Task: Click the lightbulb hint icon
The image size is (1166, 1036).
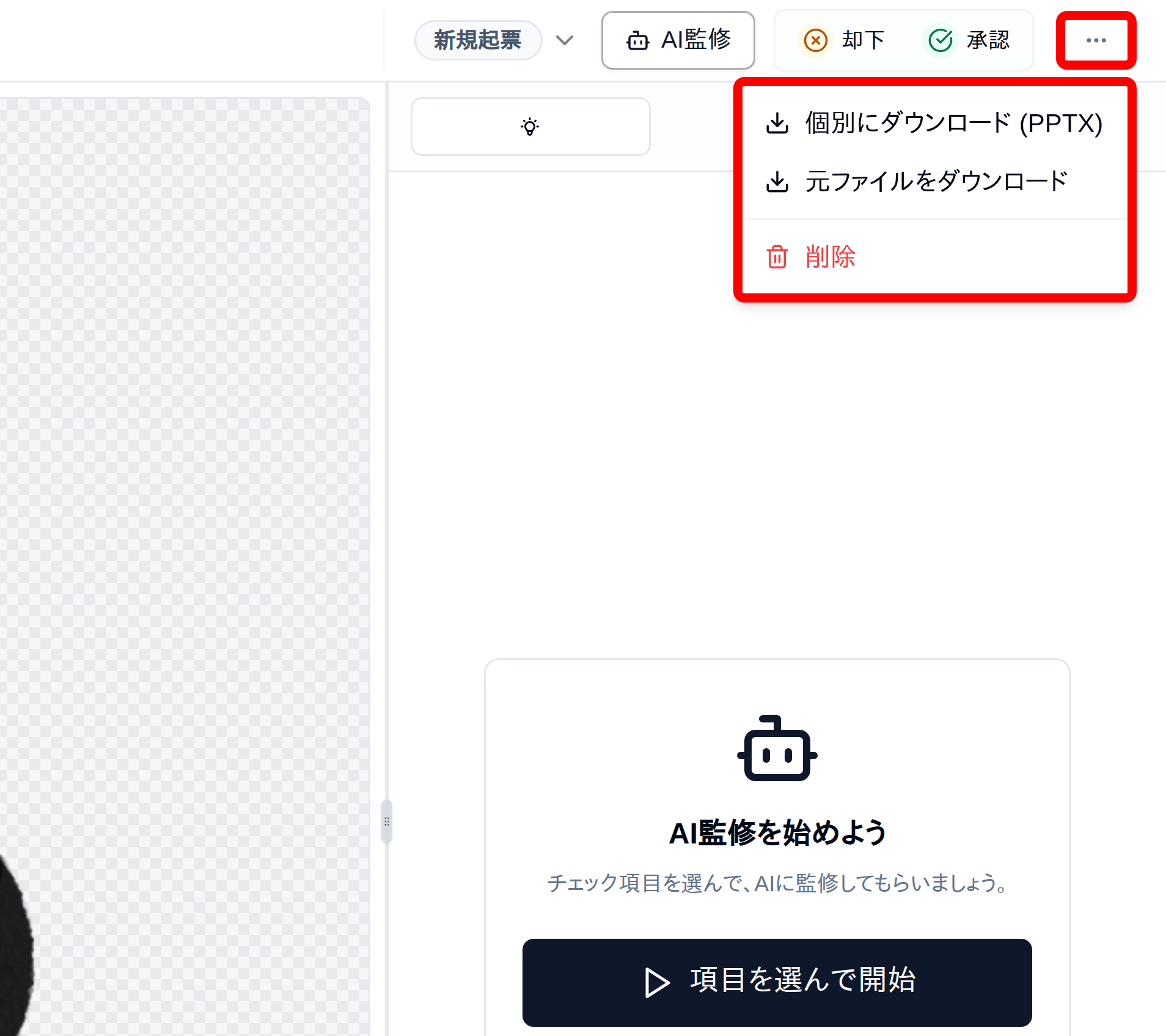Action: (x=529, y=127)
